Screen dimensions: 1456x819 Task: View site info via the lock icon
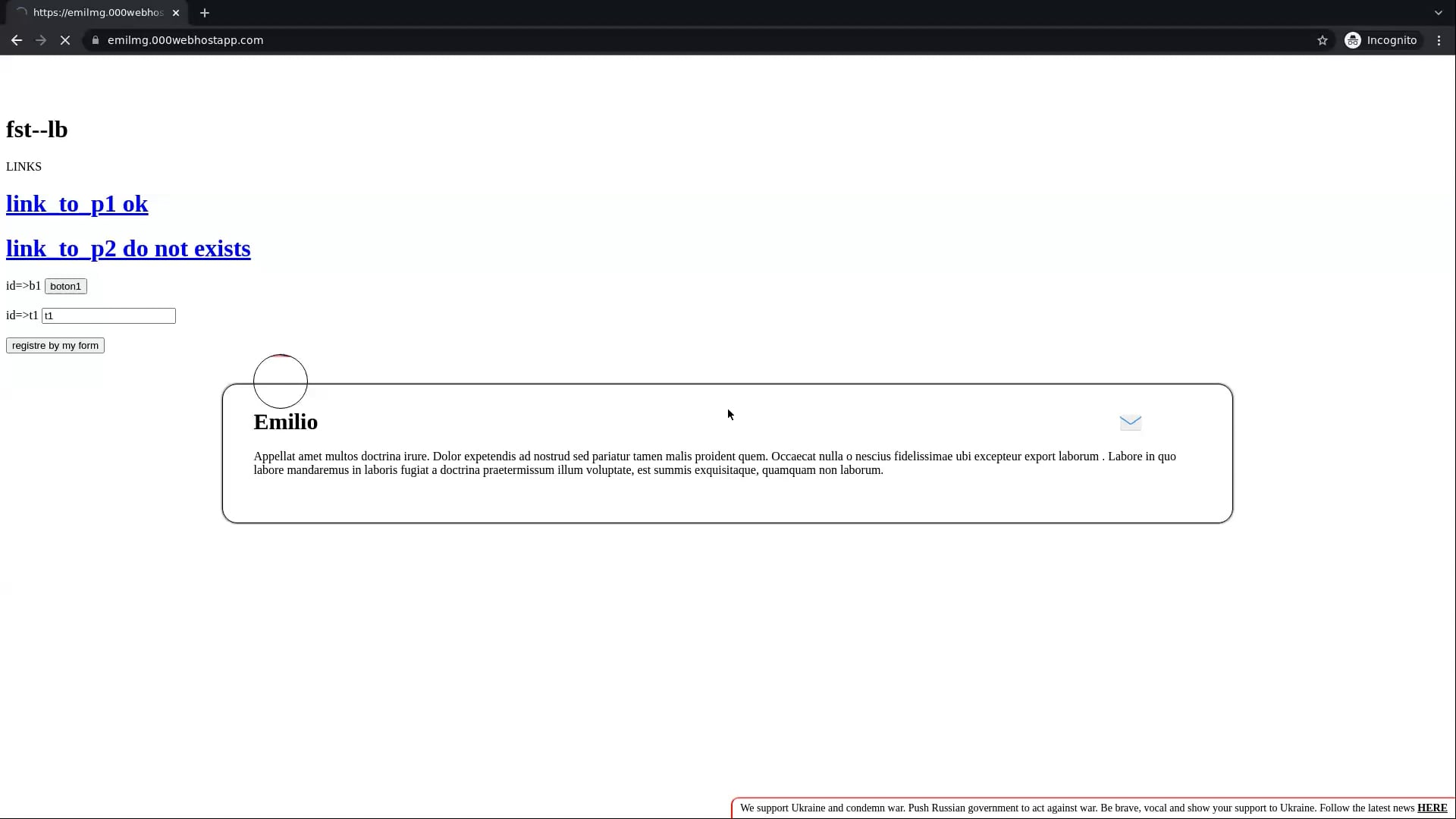96,40
